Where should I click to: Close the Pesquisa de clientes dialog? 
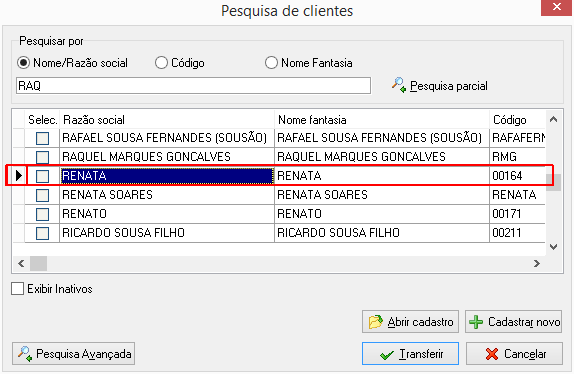(556, 7)
